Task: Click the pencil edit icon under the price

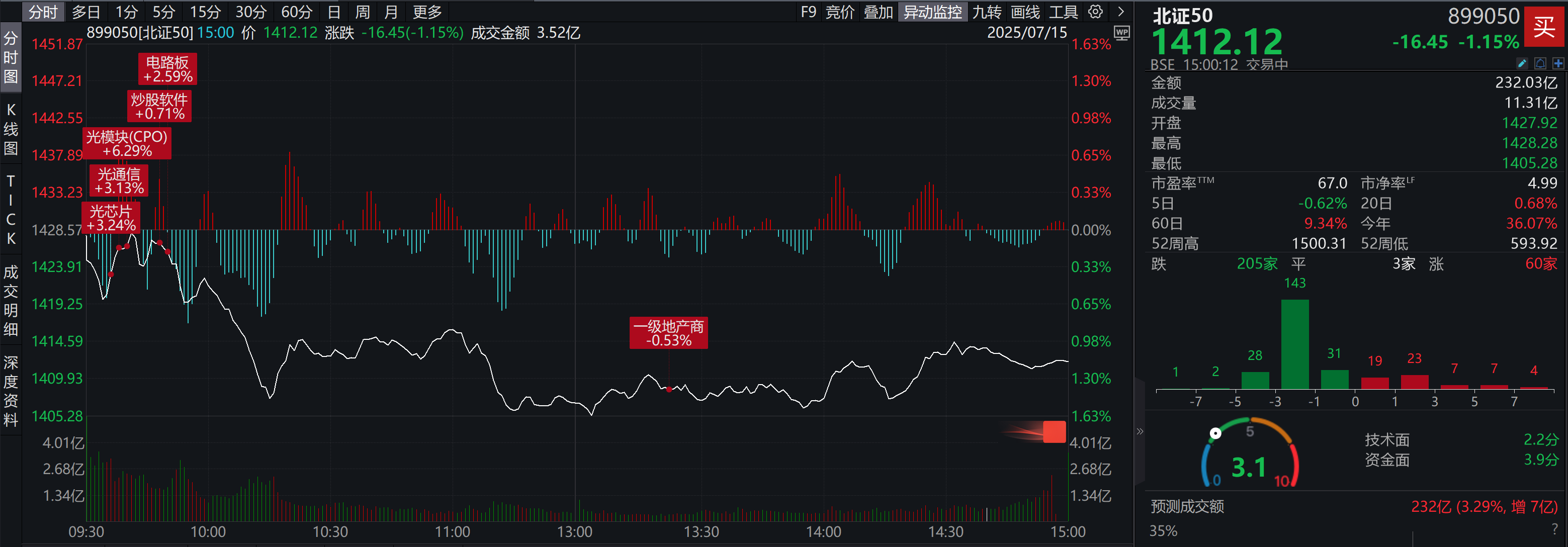Action: 1522,63
